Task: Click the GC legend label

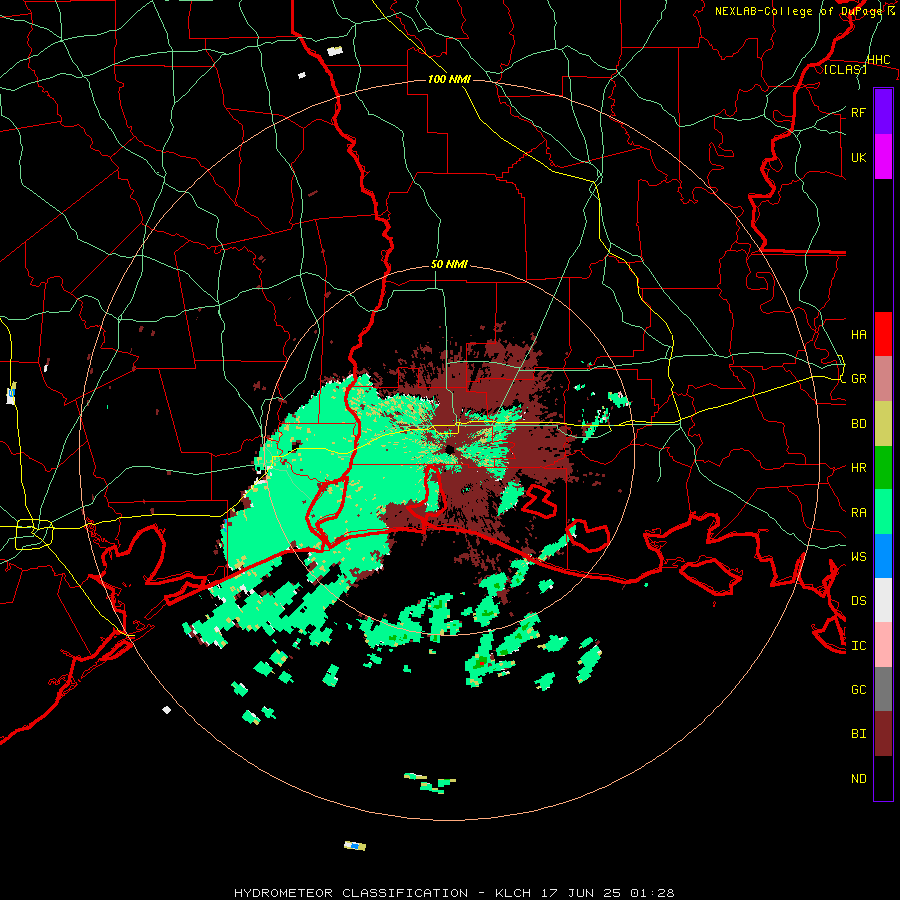Action: pyautogui.click(x=858, y=689)
